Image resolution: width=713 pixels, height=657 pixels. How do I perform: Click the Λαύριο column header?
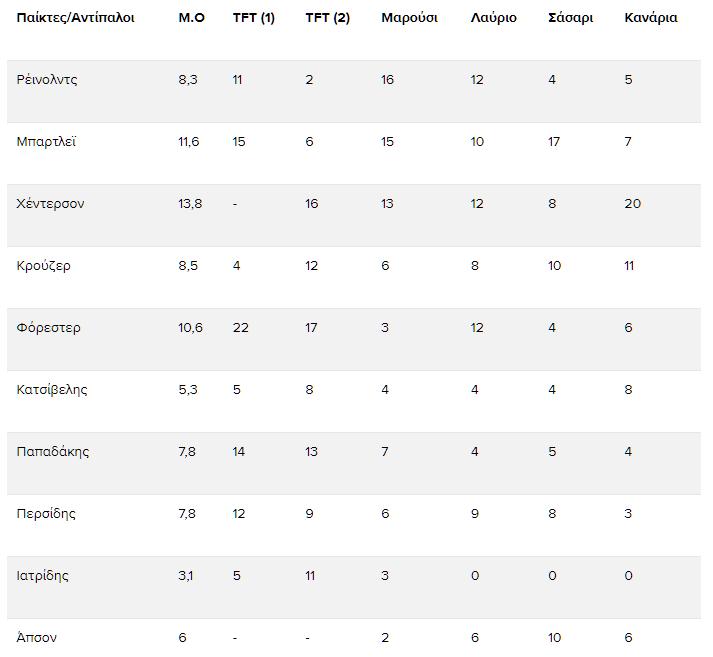493,18
